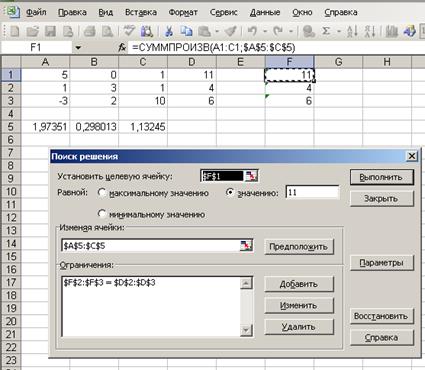Image resolution: width=425 pixels, height=370 pixels.
Task: Click the Save toolbar icon
Action: tap(50, 32)
